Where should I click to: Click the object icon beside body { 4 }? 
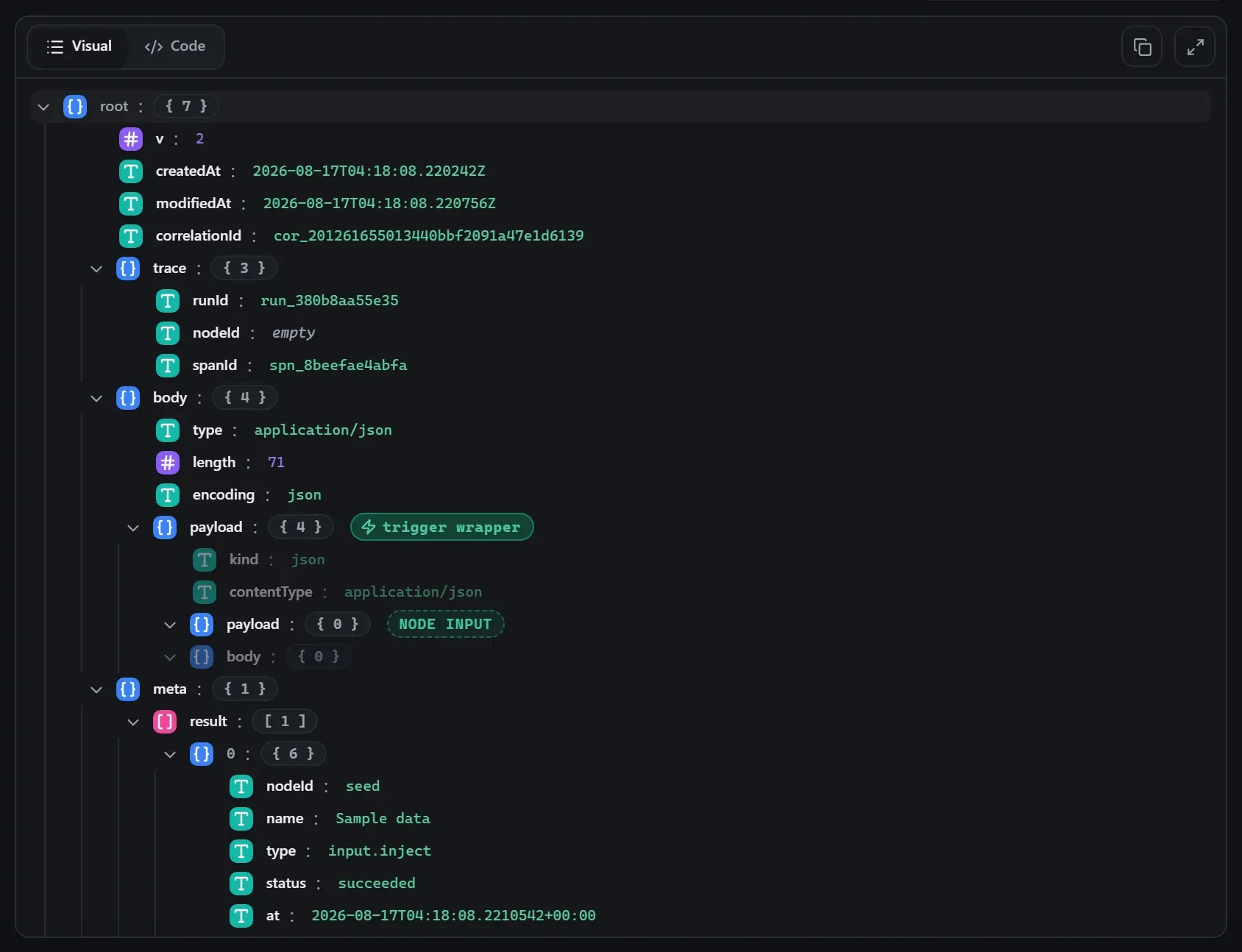(x=128, y=398)
